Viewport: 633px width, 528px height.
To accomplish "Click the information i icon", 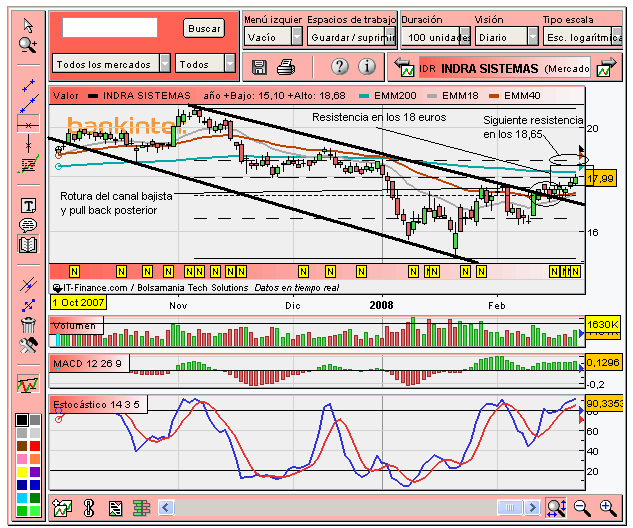I will pos(367,67).
